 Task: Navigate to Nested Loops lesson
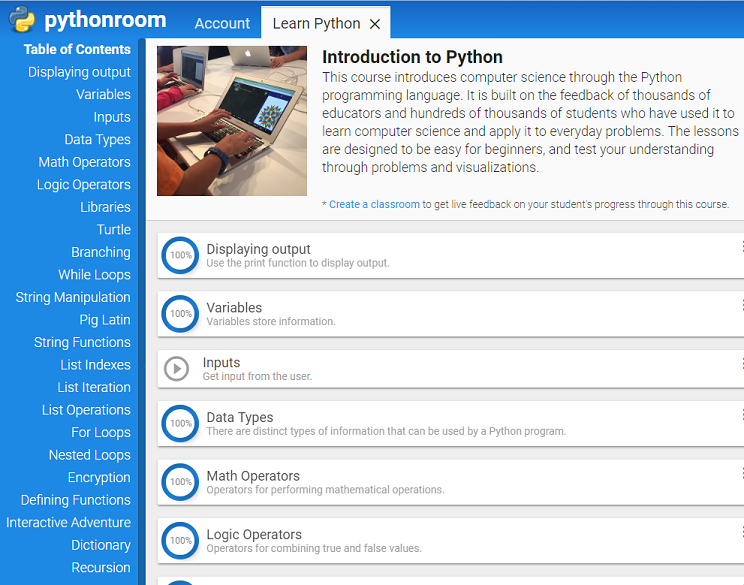(90, 455)
